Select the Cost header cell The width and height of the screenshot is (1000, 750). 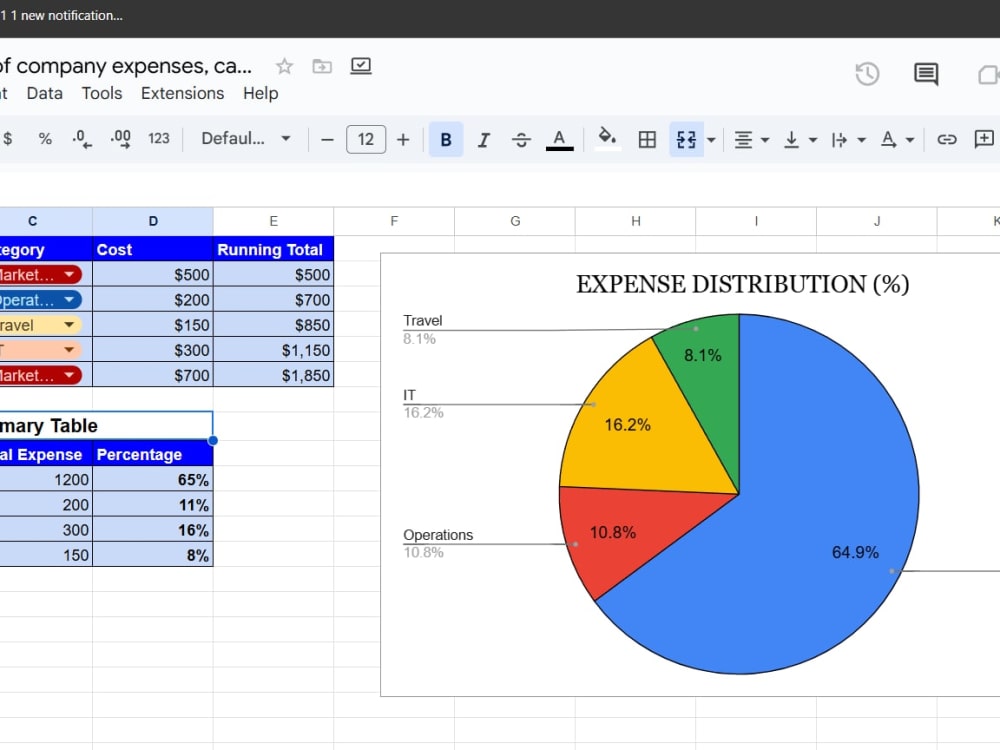tap(153, 249)
